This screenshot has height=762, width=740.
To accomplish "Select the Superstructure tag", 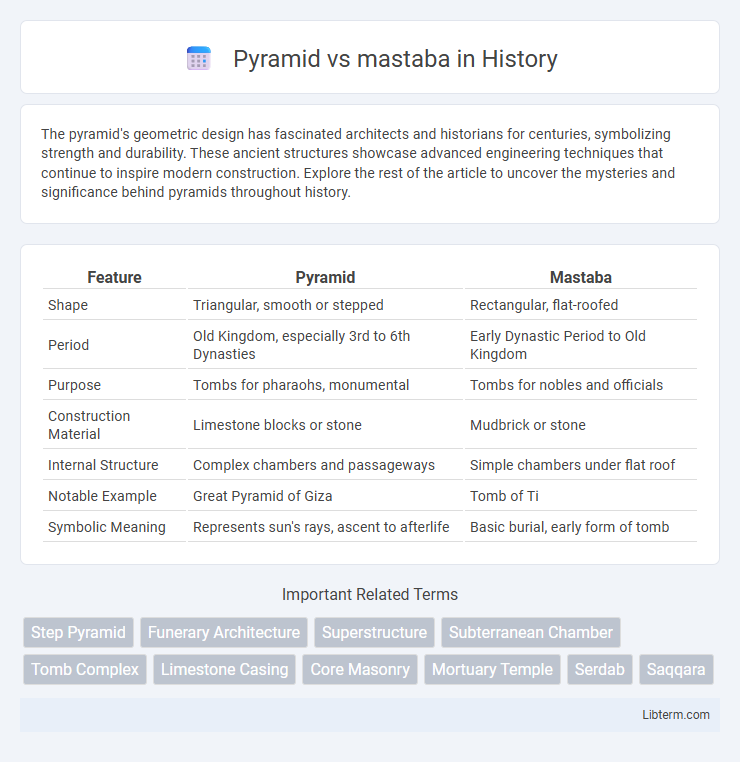I will pos(374,632).
